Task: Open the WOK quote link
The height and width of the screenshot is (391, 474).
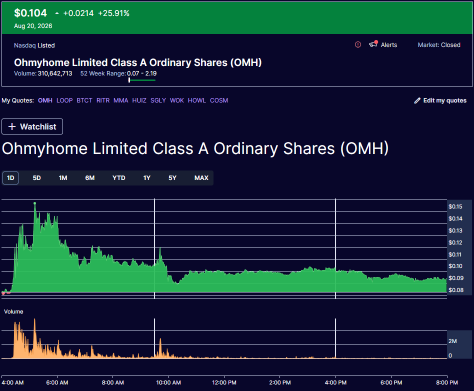Action: coord(177,101)
